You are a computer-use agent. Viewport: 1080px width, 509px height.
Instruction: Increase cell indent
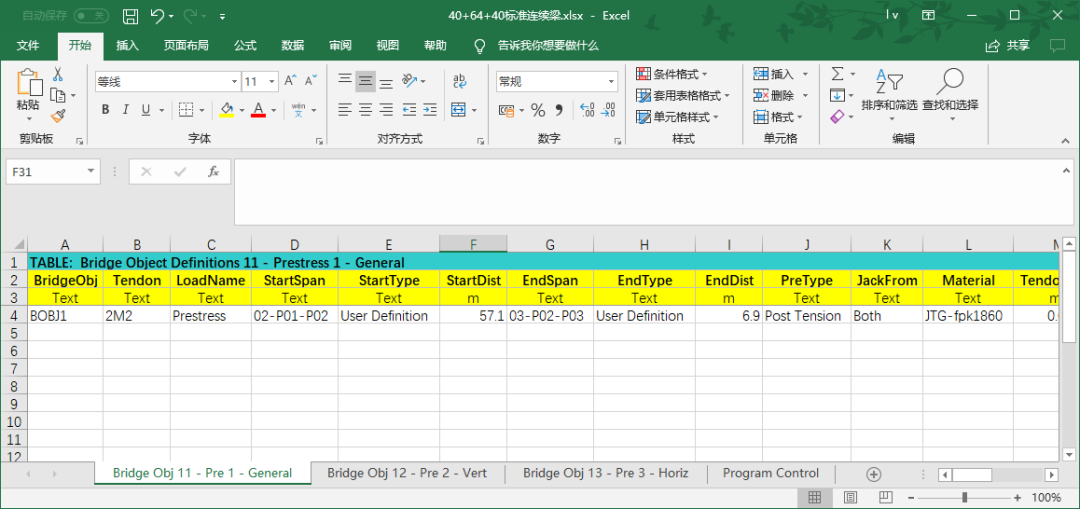[430, 110]
